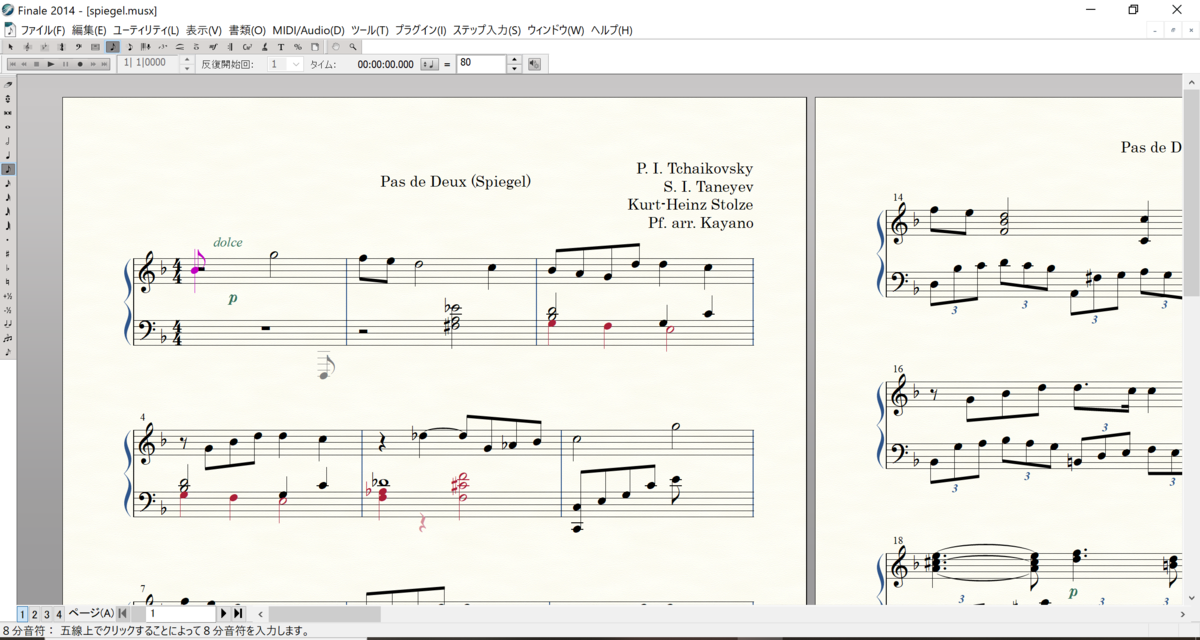Open the プラグイン(I) menu
1200x640 pixels.
(x=420, y=30)
